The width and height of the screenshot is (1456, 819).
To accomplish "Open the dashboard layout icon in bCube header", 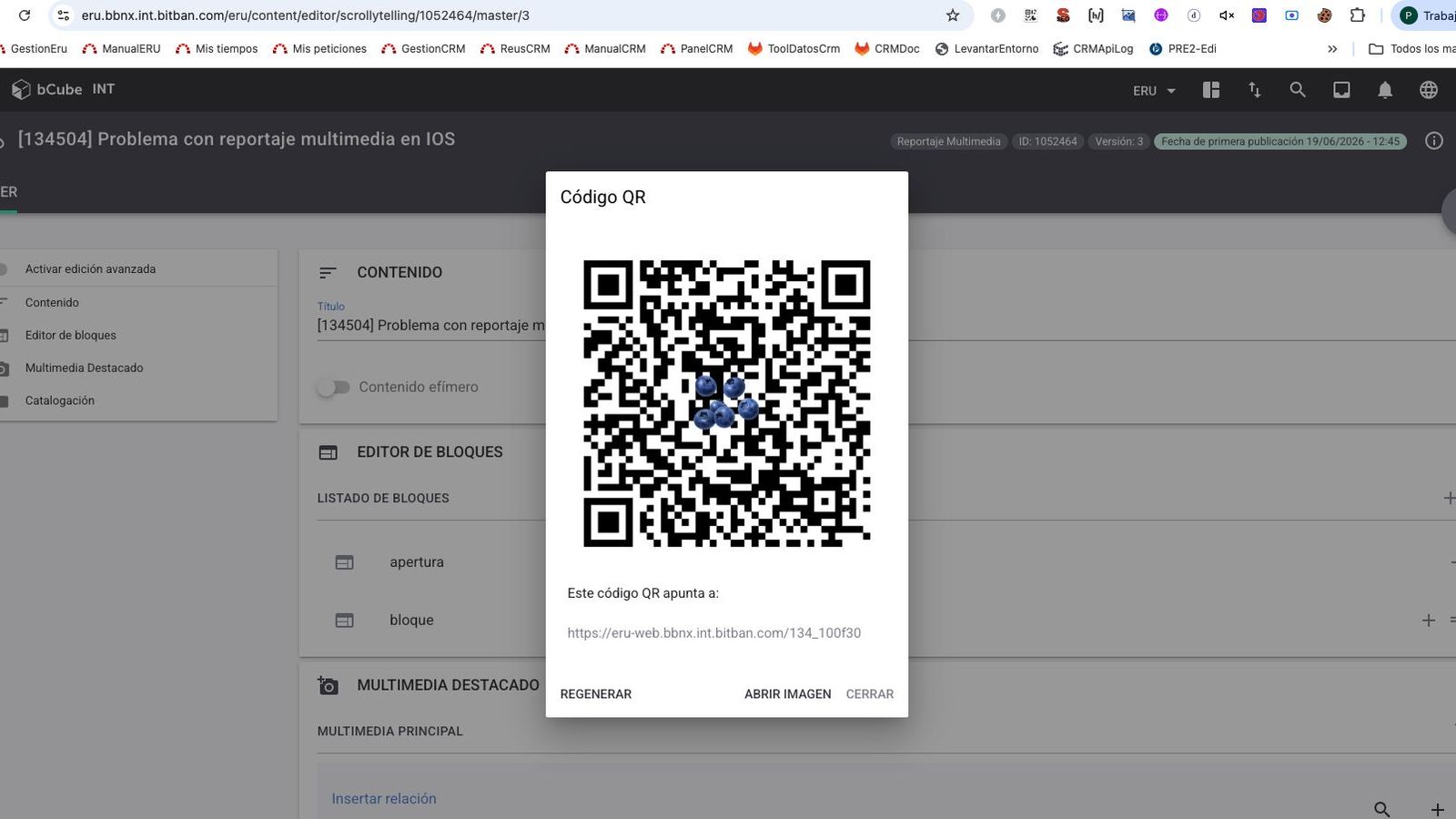I will coord(1211,90).
